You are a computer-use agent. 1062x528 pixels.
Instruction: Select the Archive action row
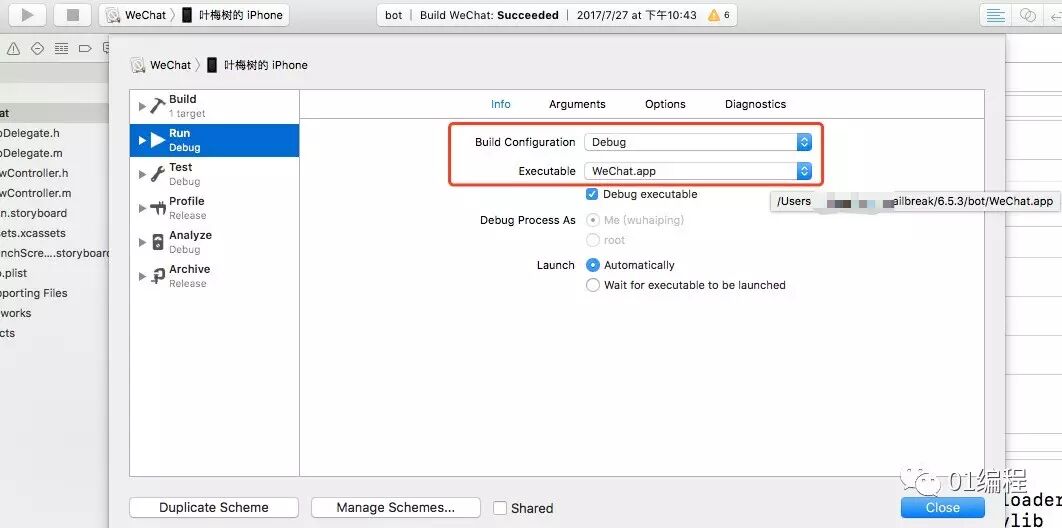point(214,276)
